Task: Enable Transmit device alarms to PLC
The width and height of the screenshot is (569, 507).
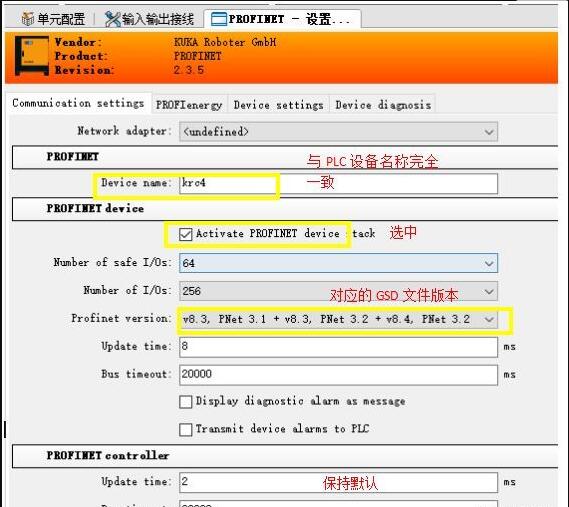Action: coord(185,429)
